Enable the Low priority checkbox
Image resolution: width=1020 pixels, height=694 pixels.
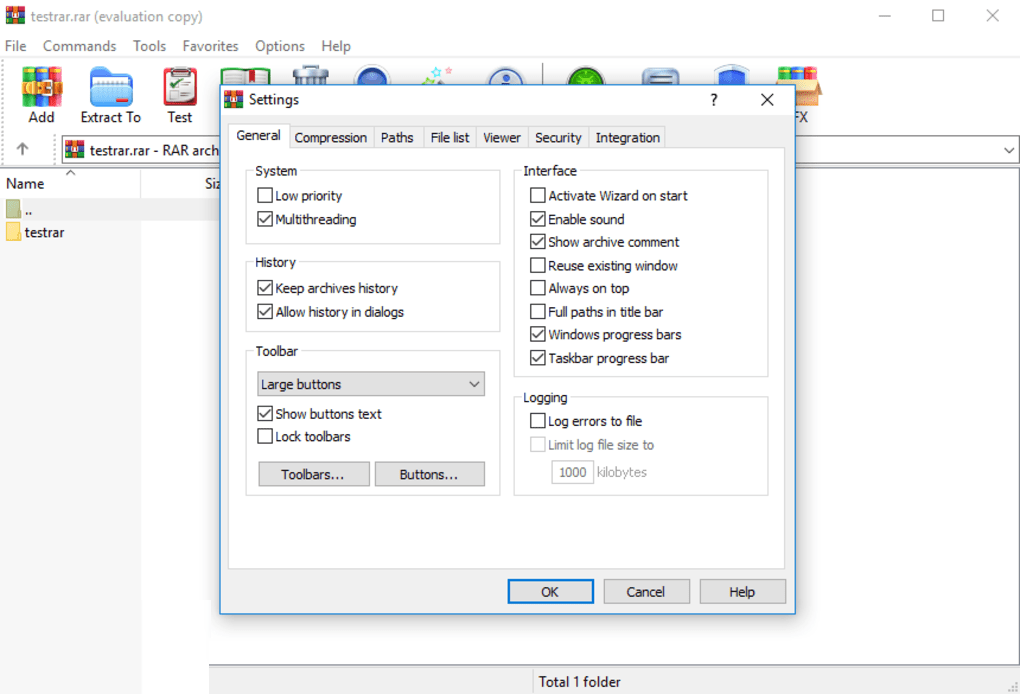265,195
